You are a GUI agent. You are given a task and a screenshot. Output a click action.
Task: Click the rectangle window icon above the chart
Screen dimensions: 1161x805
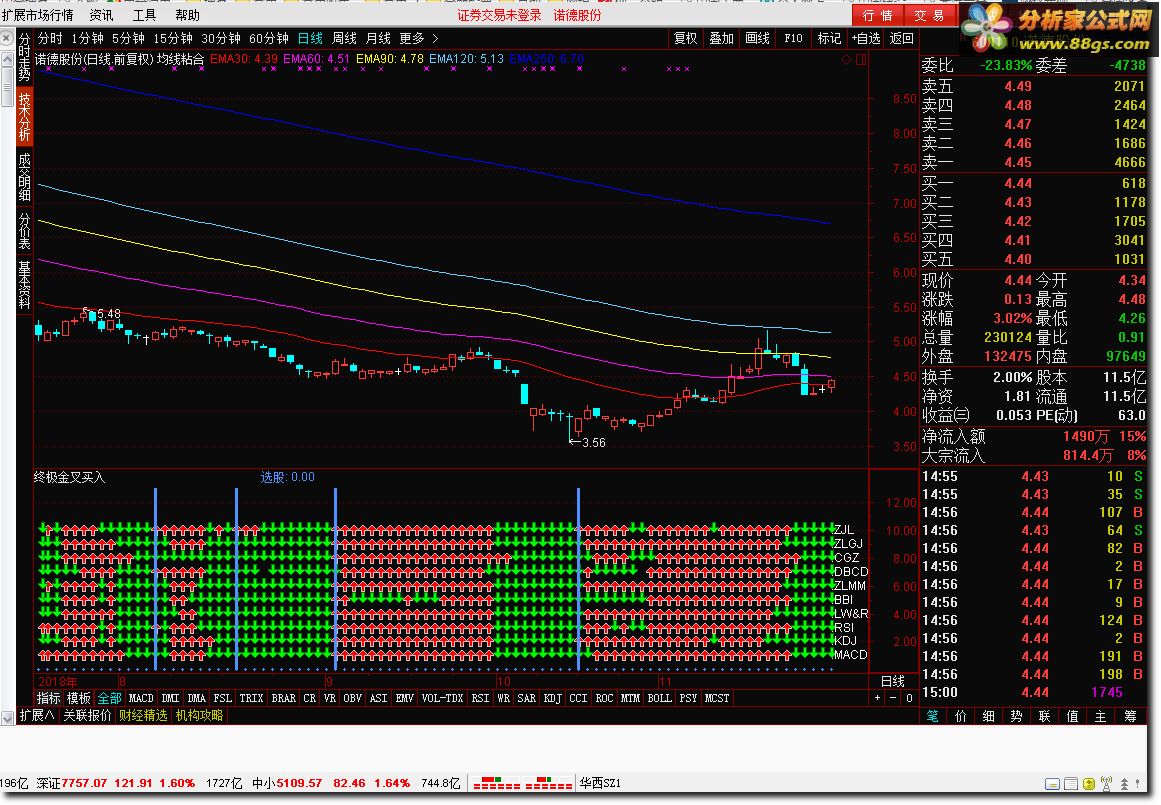861,59
